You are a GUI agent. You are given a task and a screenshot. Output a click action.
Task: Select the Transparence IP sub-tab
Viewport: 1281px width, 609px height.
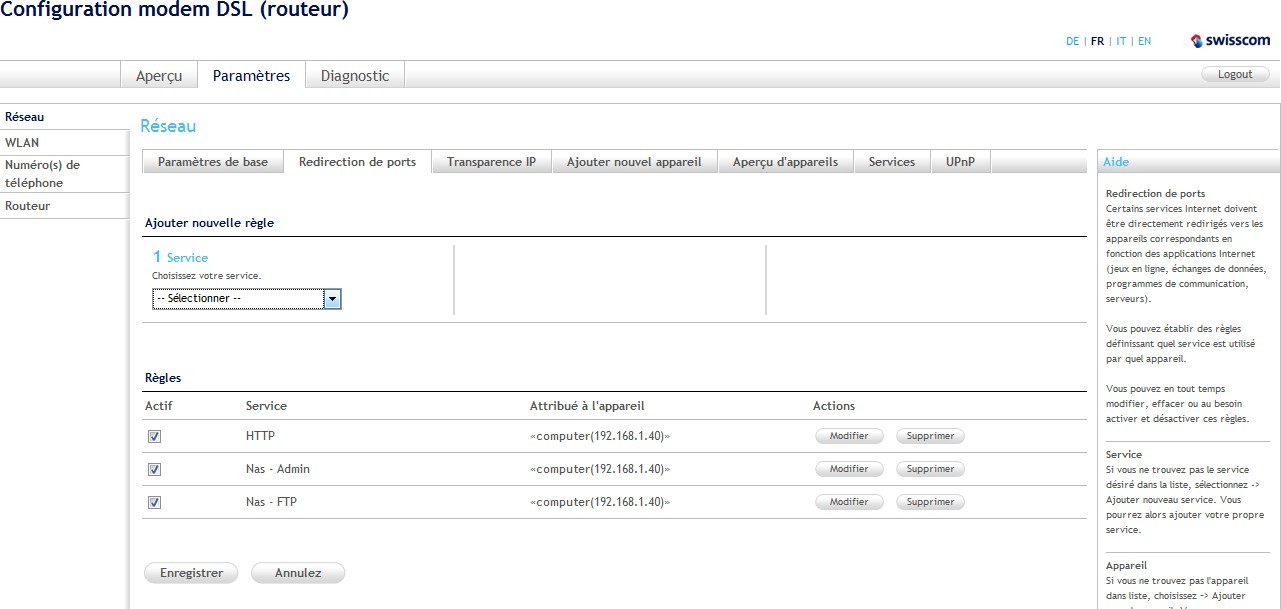[491, 161]
